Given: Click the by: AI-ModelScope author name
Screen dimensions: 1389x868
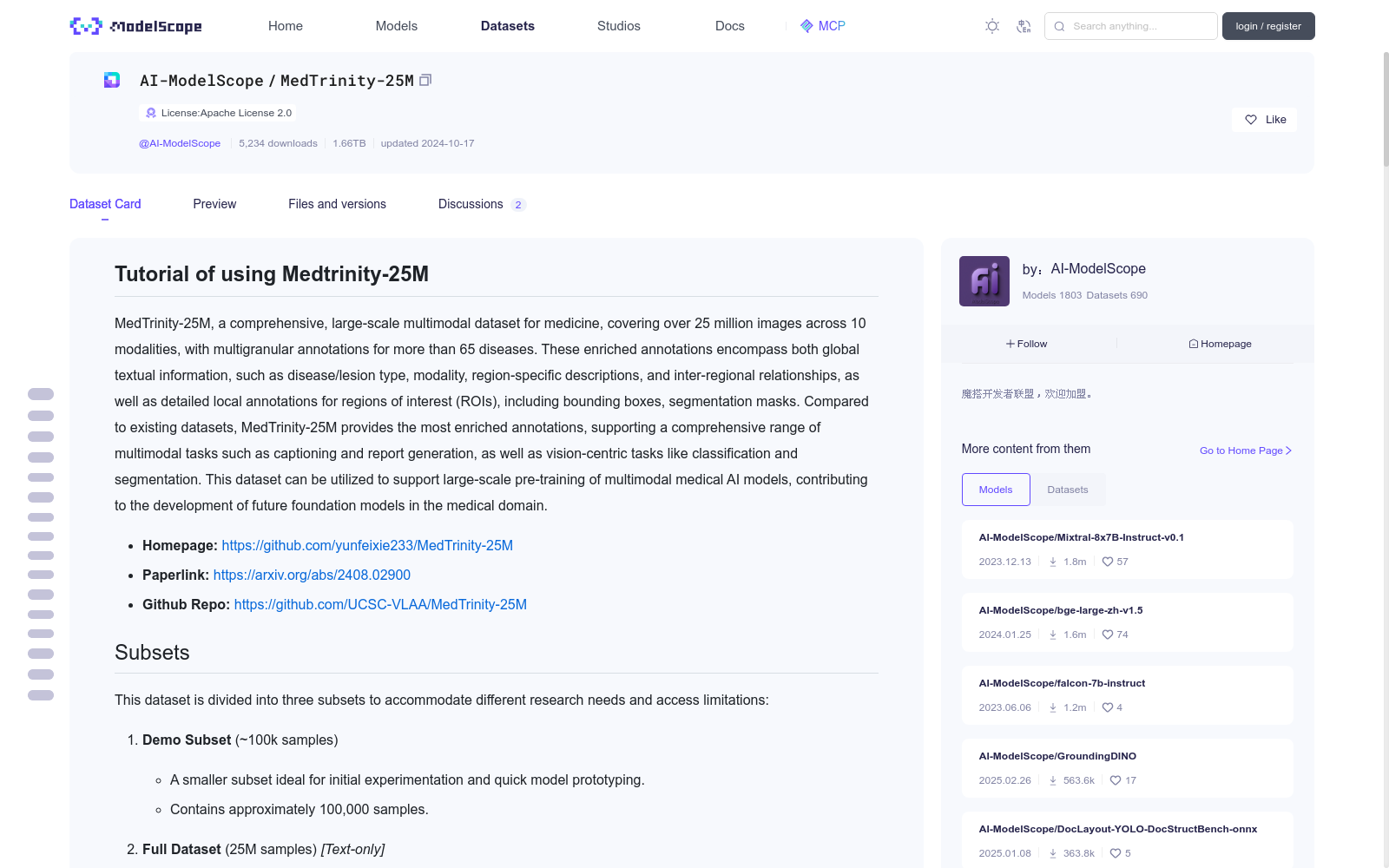Looking at the screenshot, I should [x=1098, y=269].
